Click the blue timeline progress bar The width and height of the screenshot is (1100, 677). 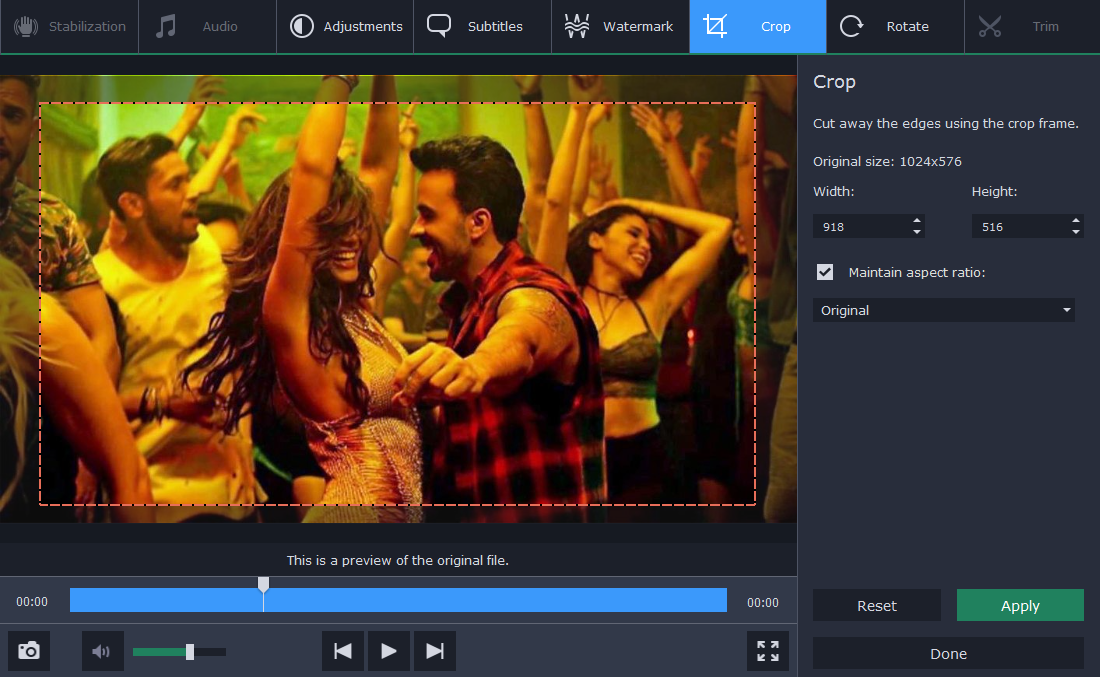(x=398, y=601)
